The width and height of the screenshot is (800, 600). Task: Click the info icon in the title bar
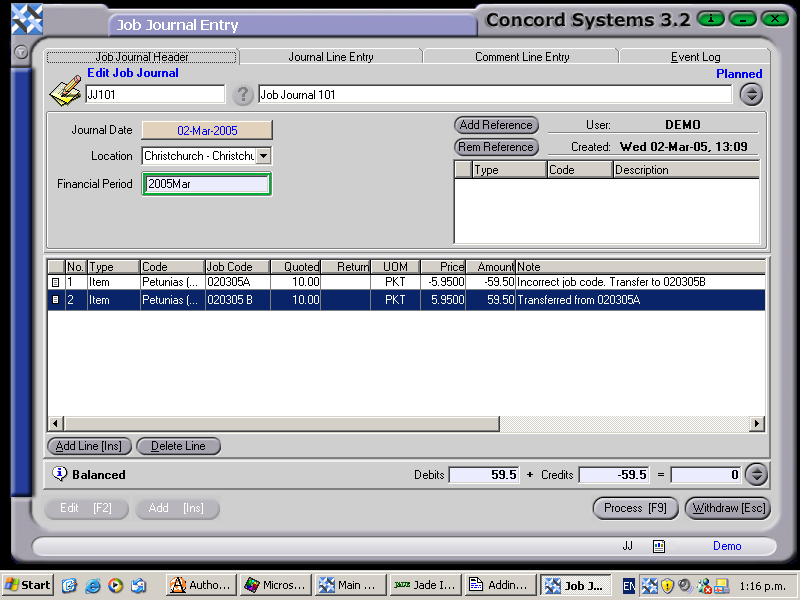click(x=709, y=18)
